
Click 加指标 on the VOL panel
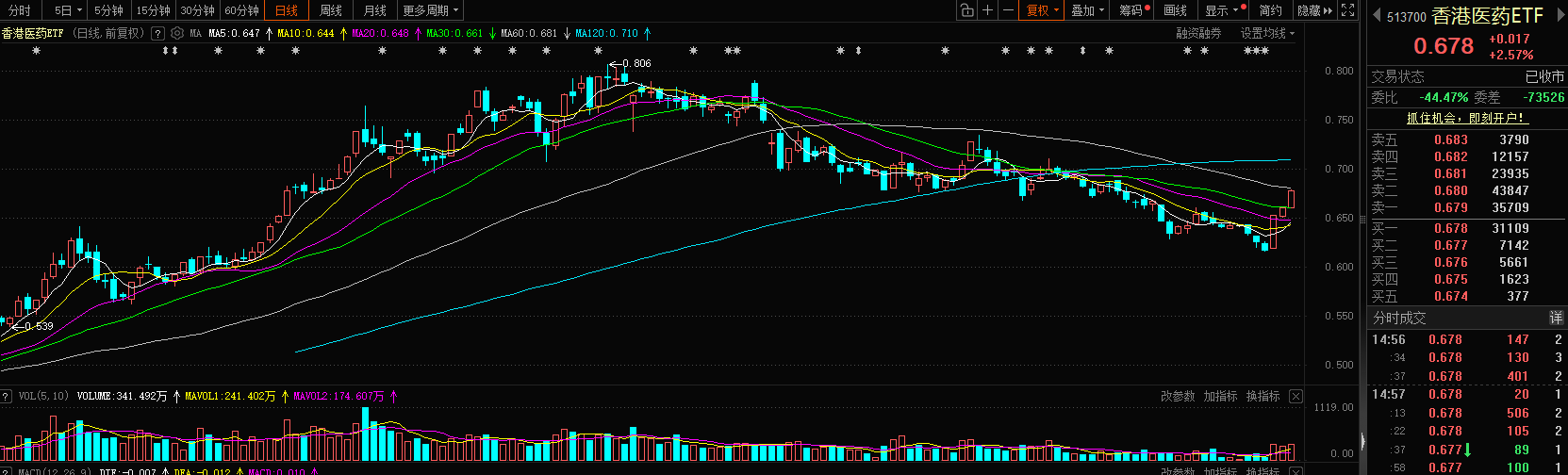(1220, 396)
